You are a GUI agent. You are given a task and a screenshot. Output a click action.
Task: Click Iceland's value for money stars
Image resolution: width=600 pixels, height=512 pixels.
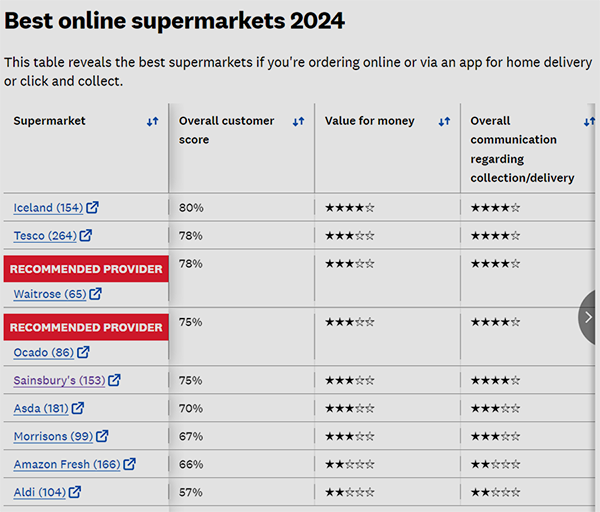click(x=349, y=208)
